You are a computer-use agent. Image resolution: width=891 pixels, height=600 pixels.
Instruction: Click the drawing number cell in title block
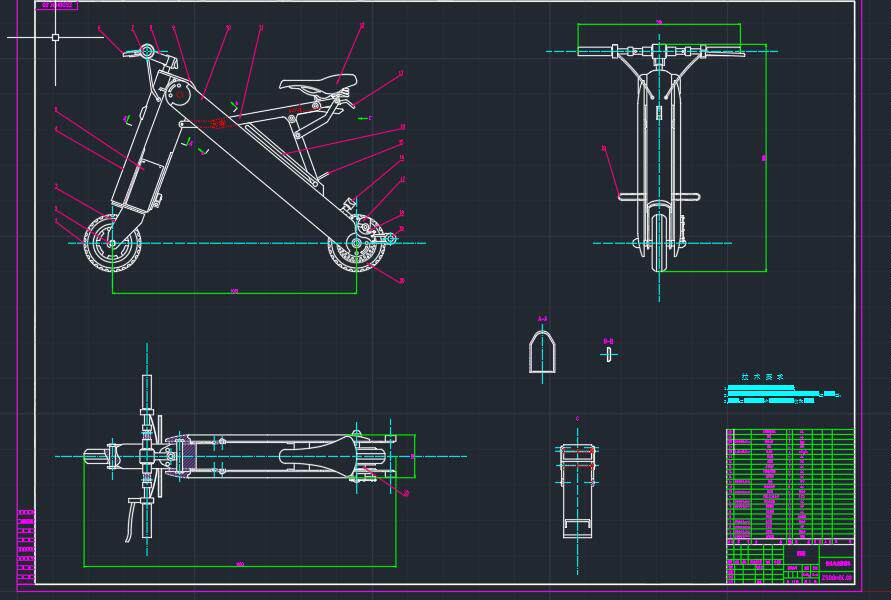[x=837, y=578]
